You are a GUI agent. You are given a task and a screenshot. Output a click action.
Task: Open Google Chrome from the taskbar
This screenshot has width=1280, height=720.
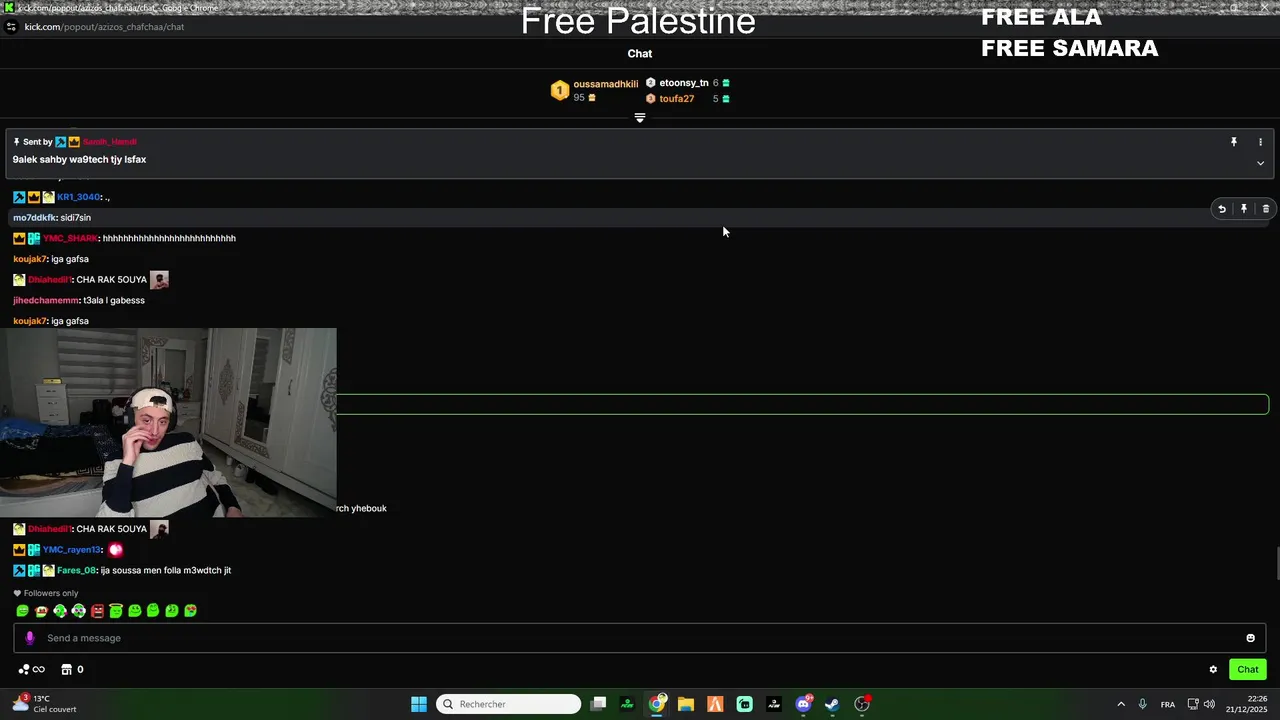pyautogui.click(x=657, y=704)
